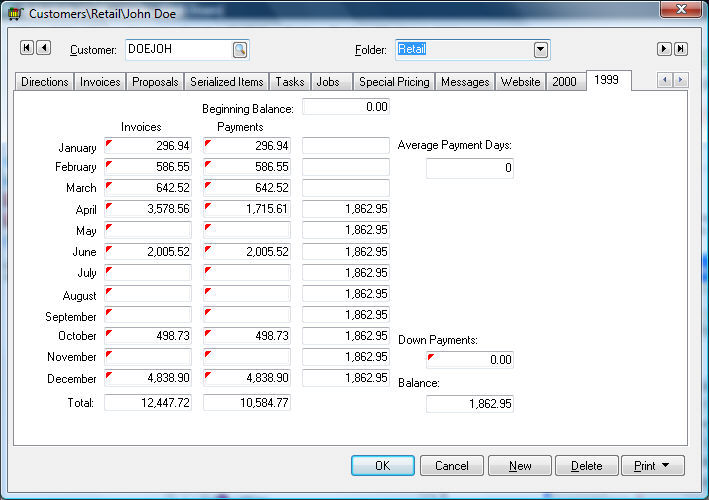Click the April invoices amount field
Screen dimensions: 709x500
148,209
